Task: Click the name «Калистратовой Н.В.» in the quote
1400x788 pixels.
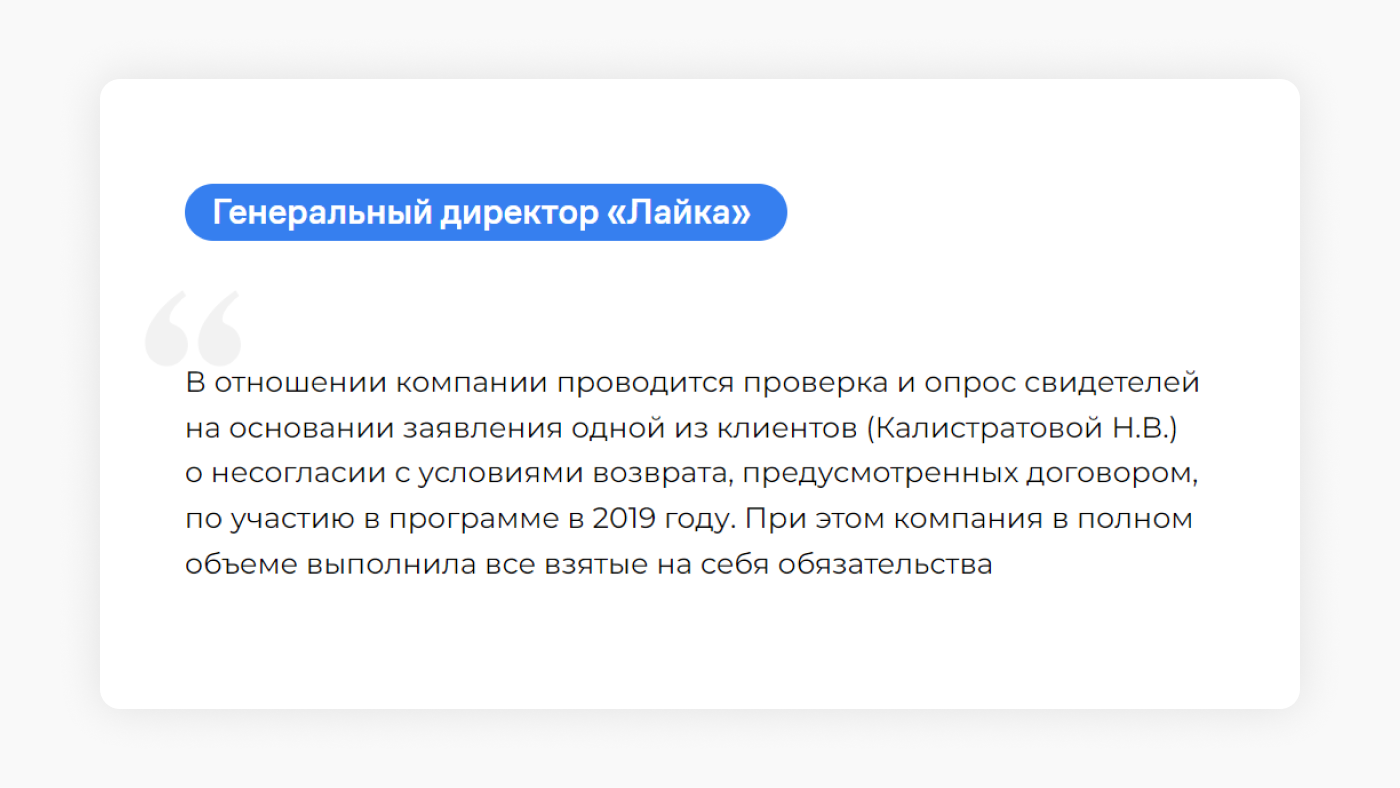Action: pyautogui.click(x=1020, y=428)
